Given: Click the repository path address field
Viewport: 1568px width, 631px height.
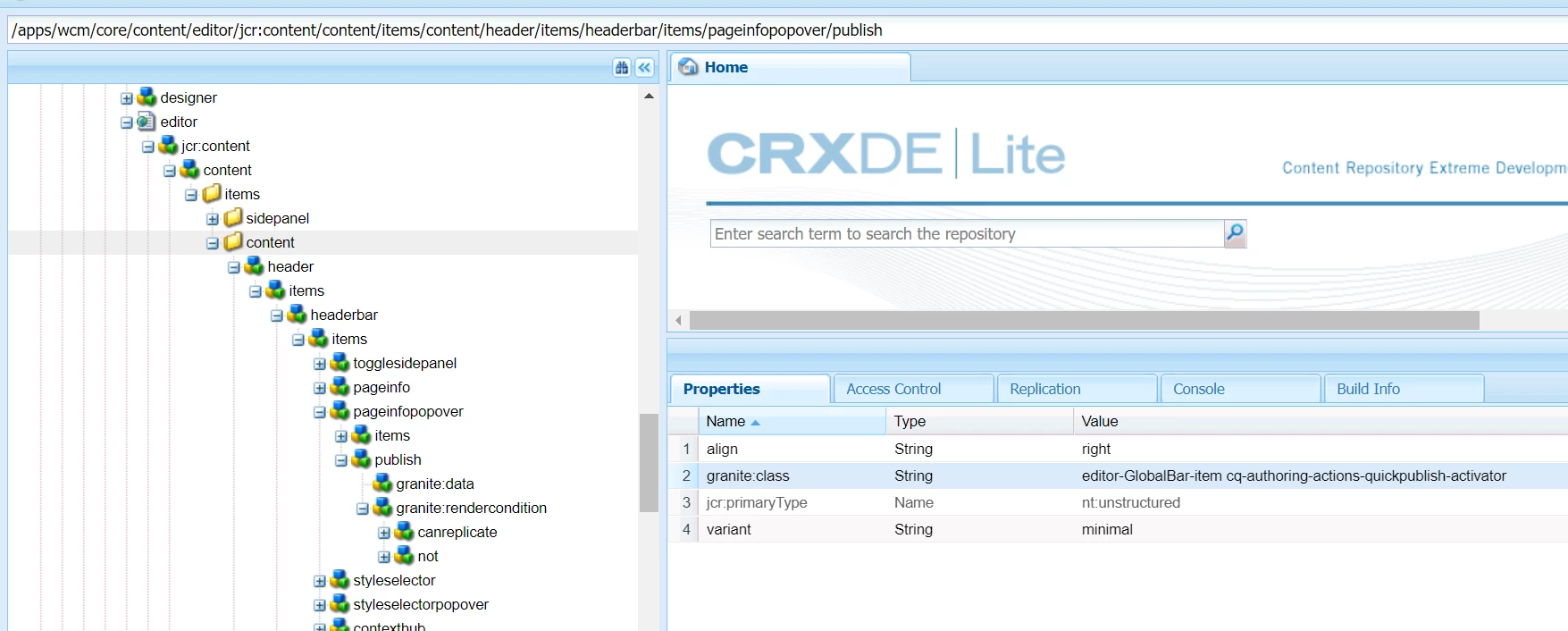Looking at the screenshot, I should pos(787,30).
